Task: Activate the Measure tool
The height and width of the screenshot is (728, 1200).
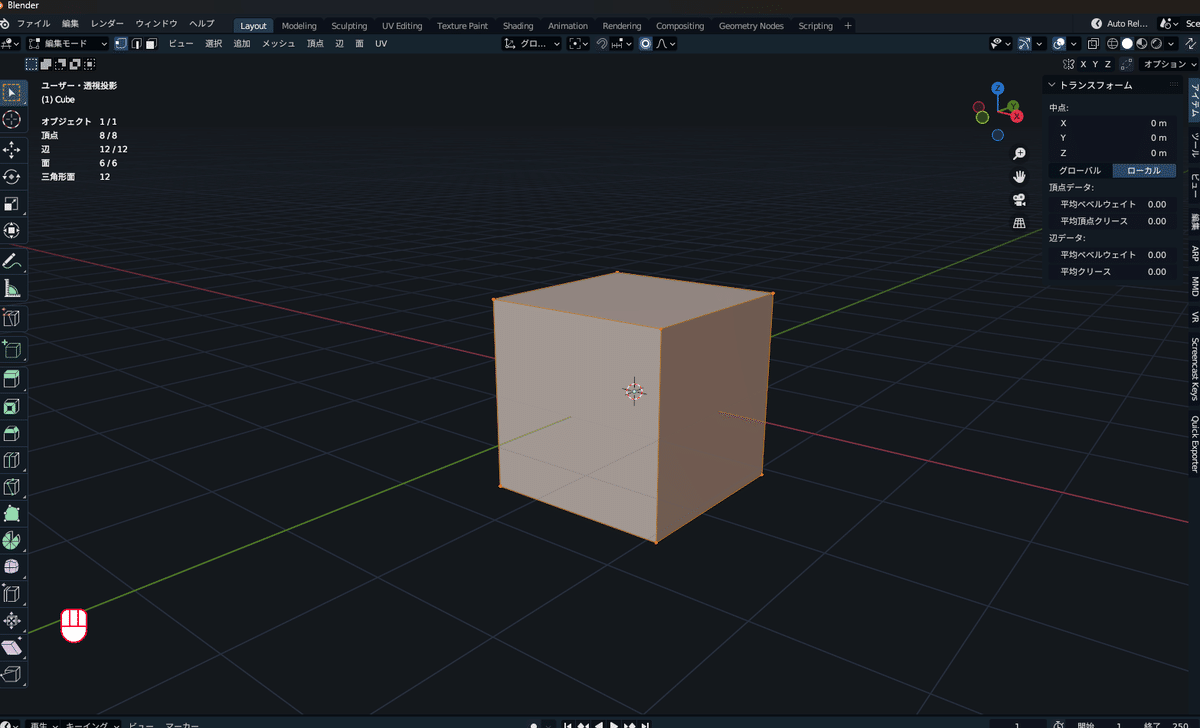Action: (x=13, y=289)
